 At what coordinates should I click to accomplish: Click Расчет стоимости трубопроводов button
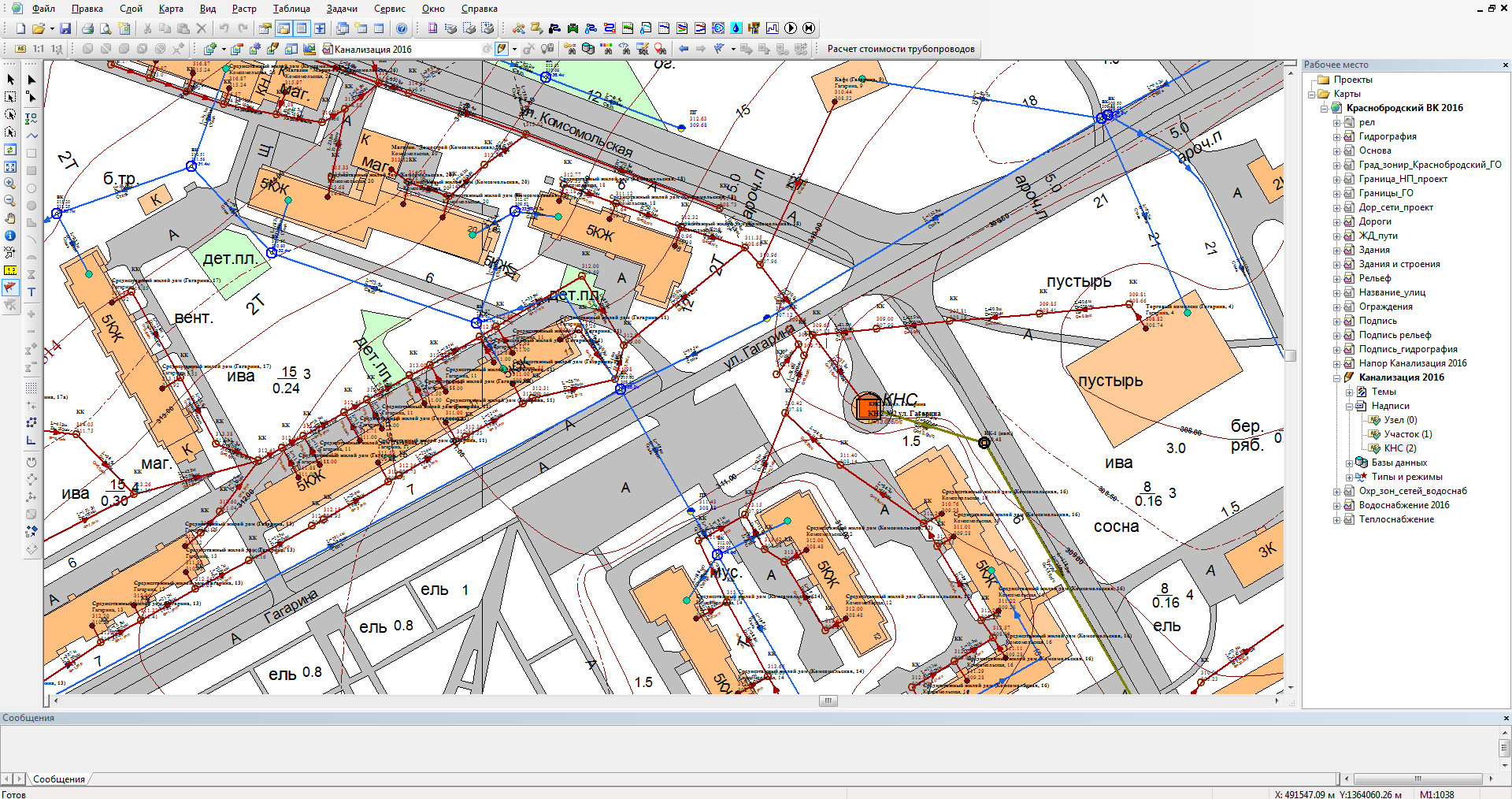pos(900,49)
